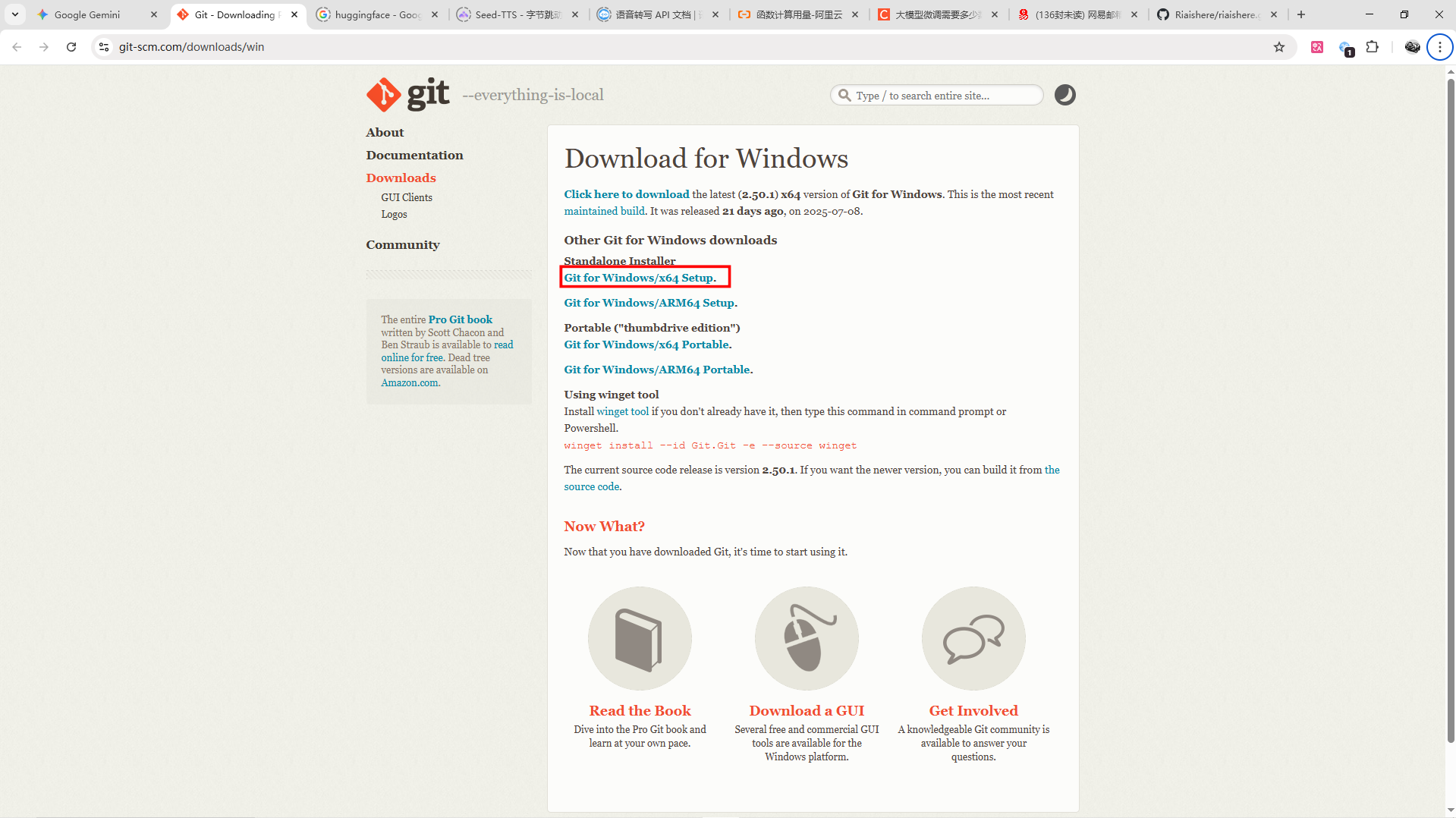Image resolution: width=1456 pixels, height=818 pixels.
Task: Open Chrome three-dot menu
Action: pyautogui.click(x=1439, y=47)
